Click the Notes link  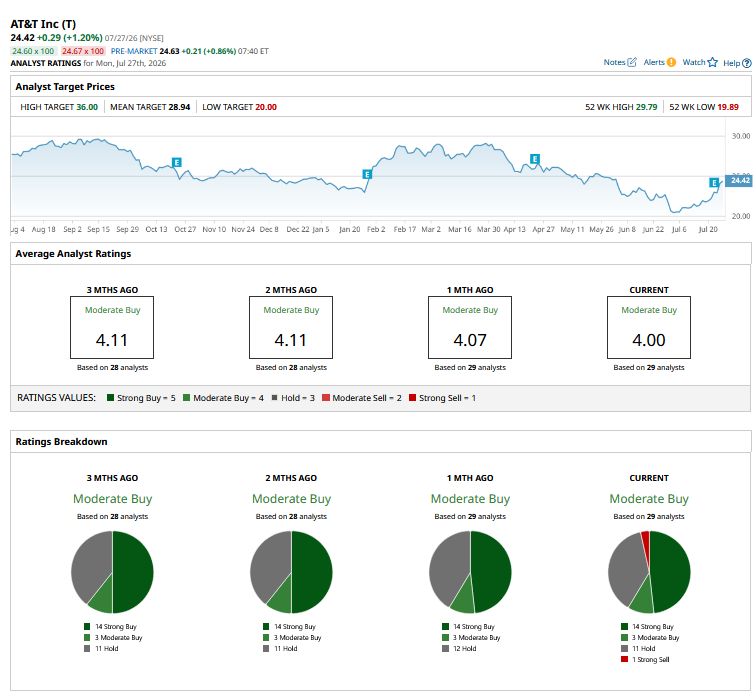pos(614,62)
